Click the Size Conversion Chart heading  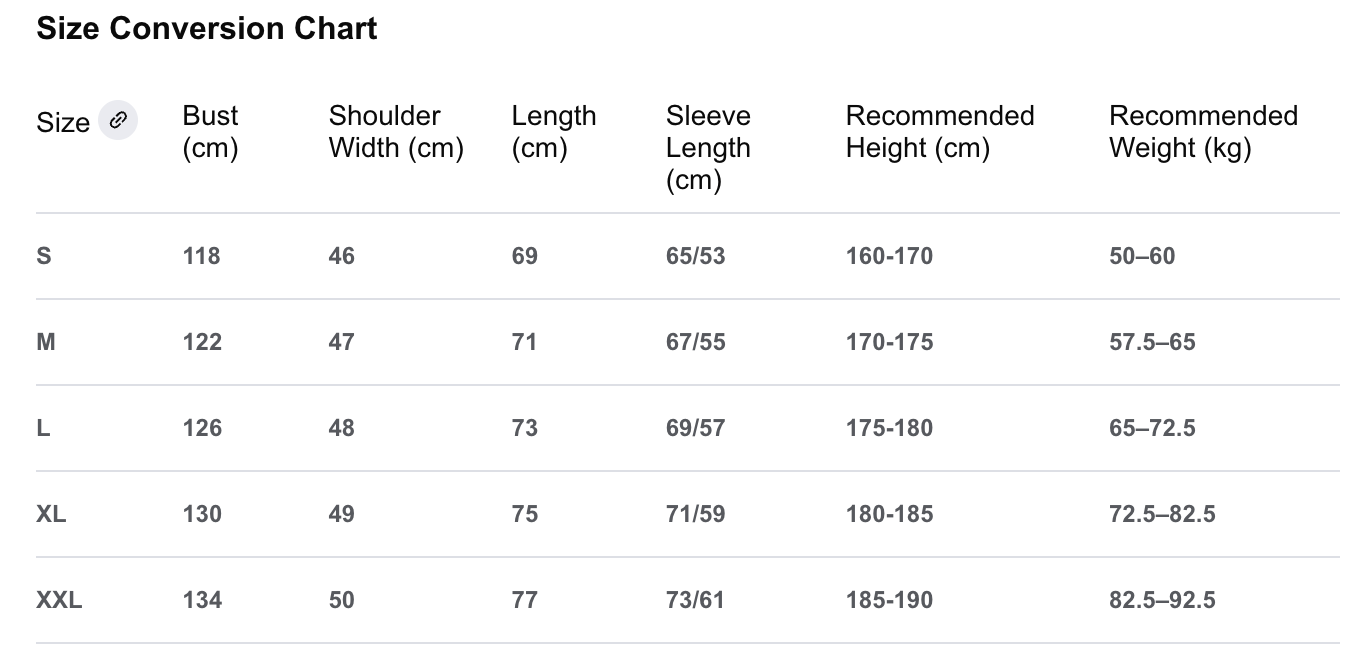(x=207, y=29)
